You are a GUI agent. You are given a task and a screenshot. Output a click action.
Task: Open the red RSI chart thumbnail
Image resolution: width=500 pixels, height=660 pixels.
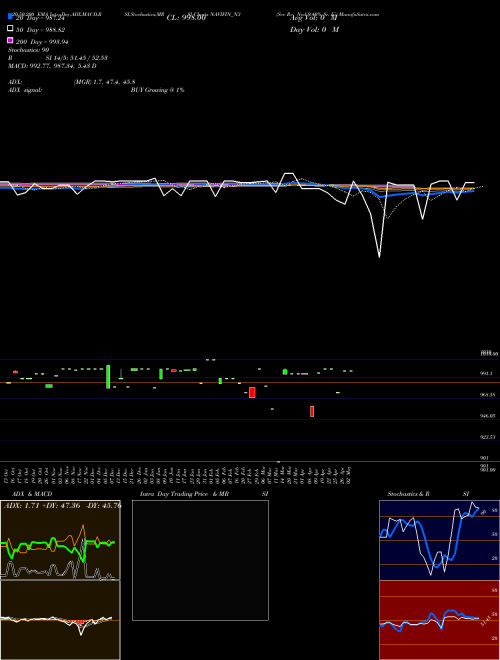[439, 620]
